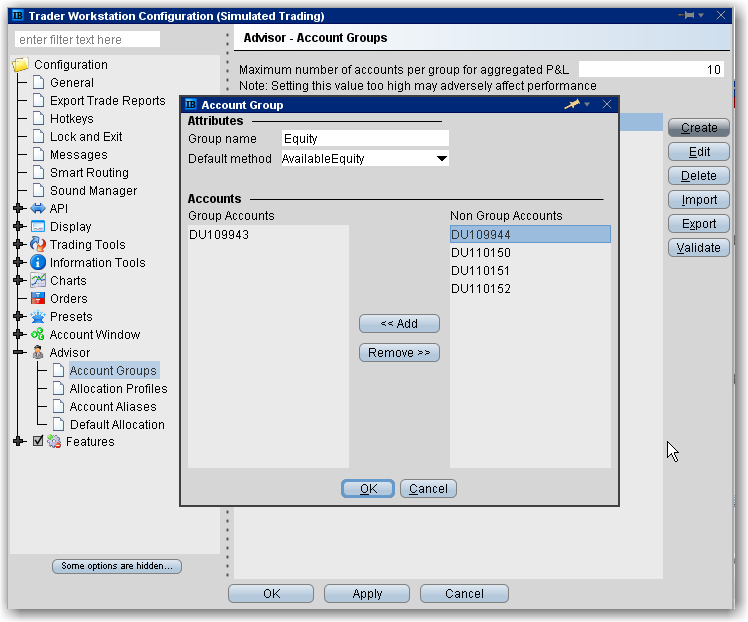Click Some options are hidden button
The width and height of the screenshot is (748, 622).
pos(117,566)
